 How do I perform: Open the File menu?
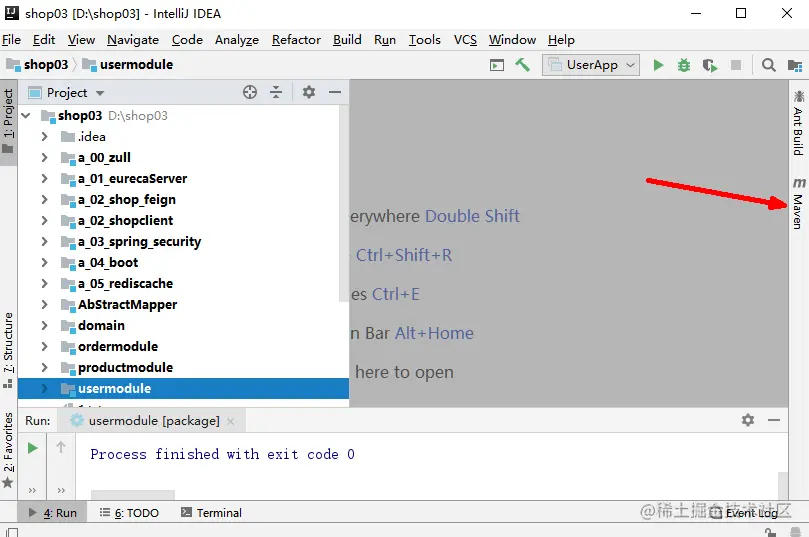pyautogui.click(x=11, y=40)
